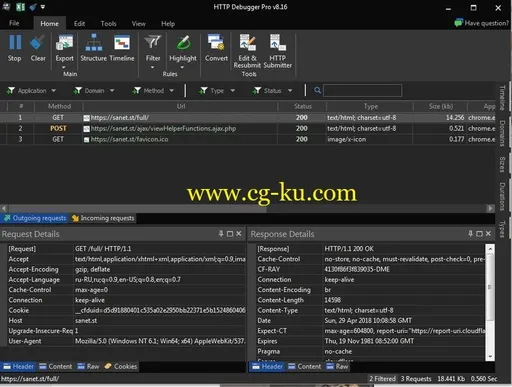The width and height of the screenshot is (512, 387).
Task: Click the search magnifier icon
Action: coord(317,90)
